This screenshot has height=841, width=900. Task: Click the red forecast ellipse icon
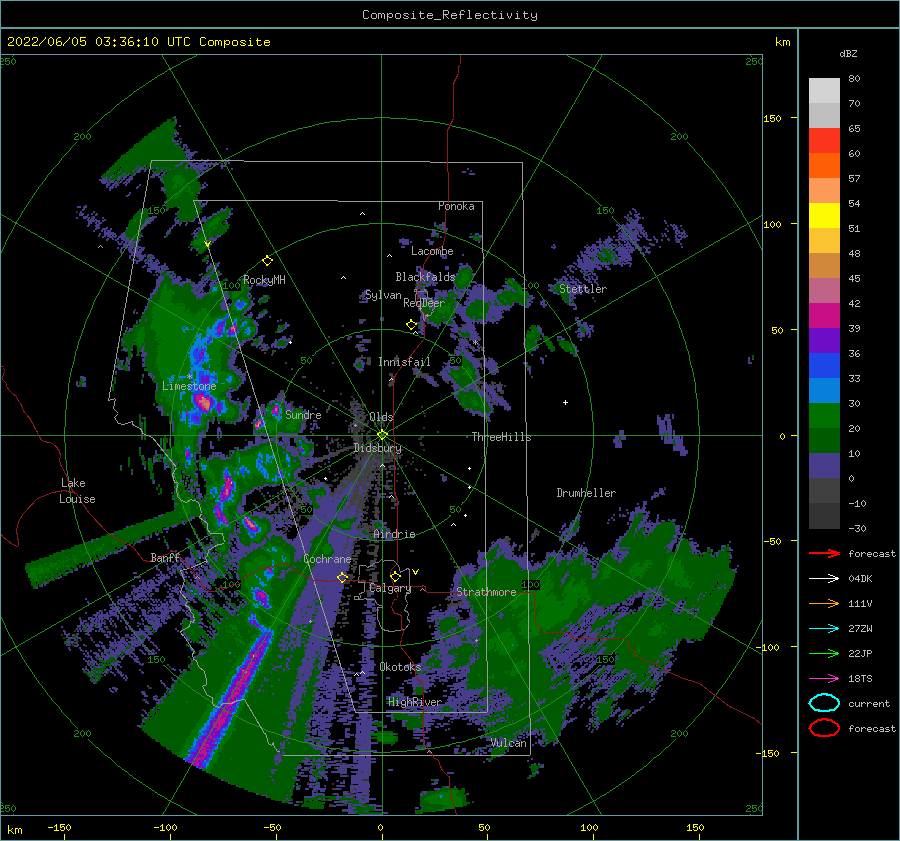[824, 728]
